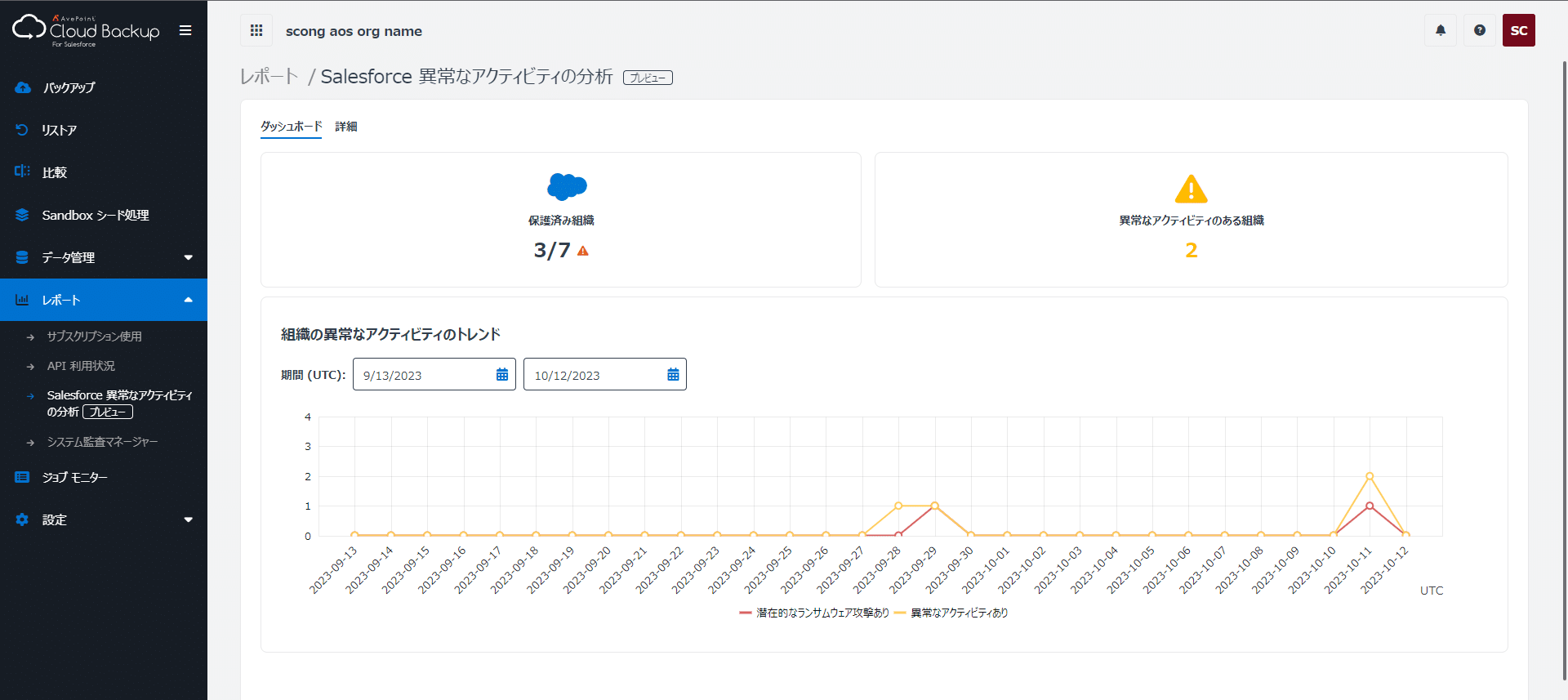This screenshot has width=1568, height=700.
Task: Click the warning icon next to 3/7
Action: tap(583, 251)
